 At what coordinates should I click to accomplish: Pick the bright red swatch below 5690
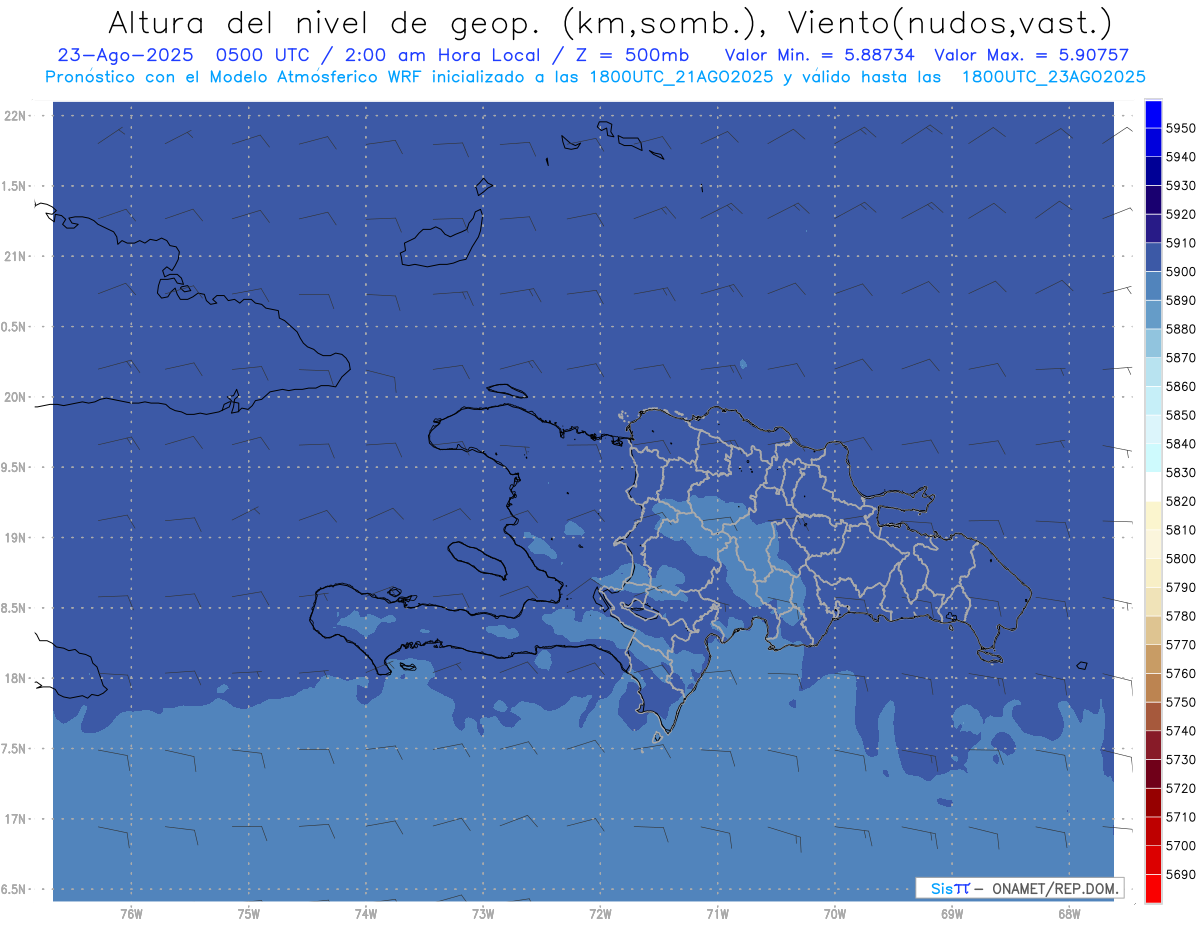1153,888
